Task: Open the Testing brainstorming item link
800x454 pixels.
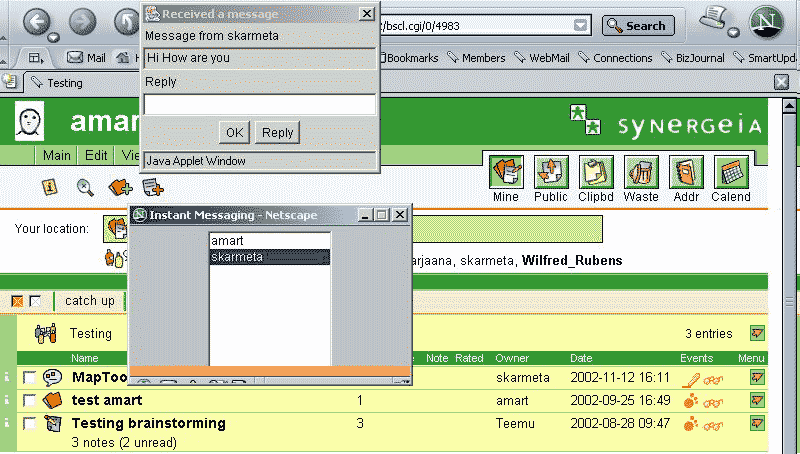Action: [148, 423]
